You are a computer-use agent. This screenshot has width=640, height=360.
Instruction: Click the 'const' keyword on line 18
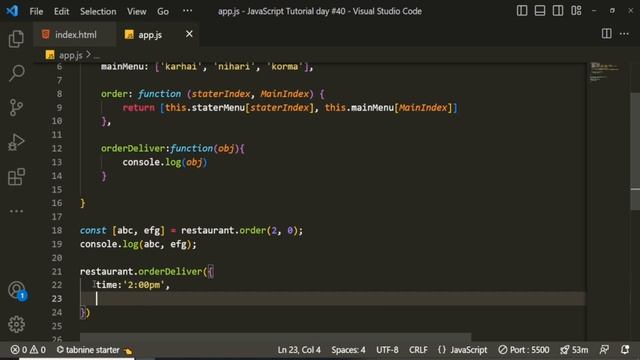93,230
